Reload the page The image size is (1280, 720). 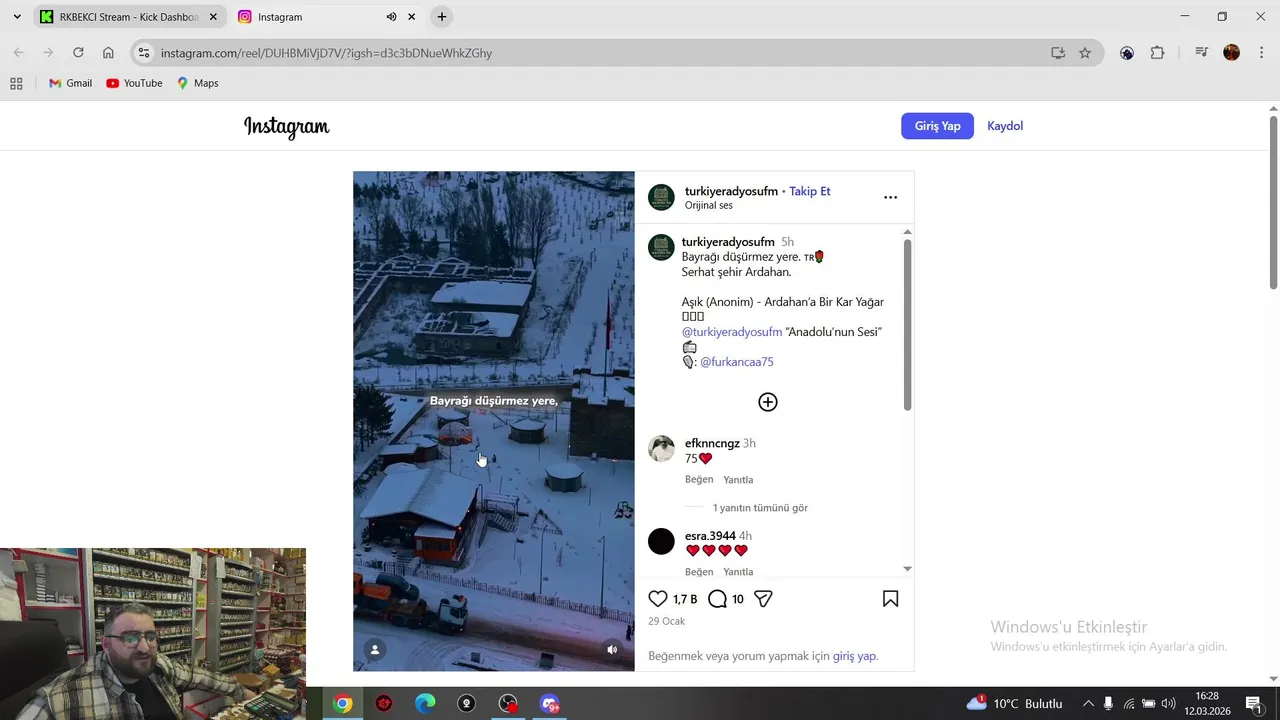coord(78,53)
